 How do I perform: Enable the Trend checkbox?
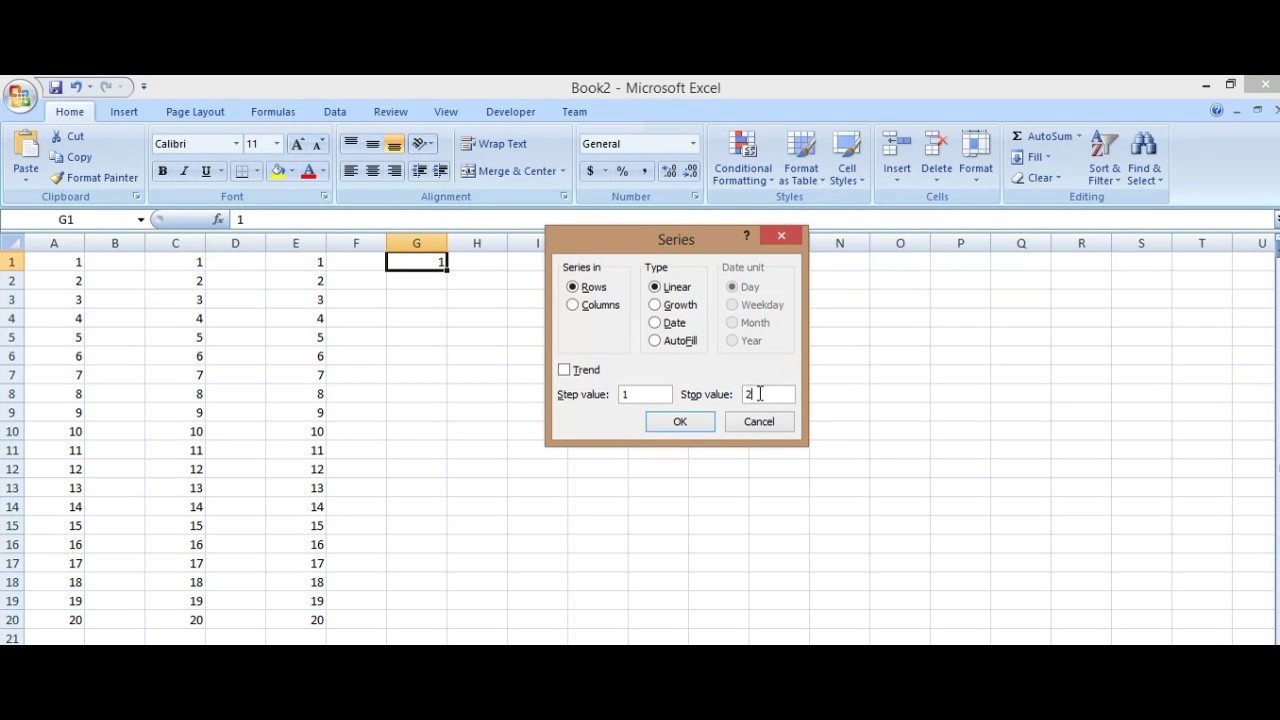click(x=564, y=370)
